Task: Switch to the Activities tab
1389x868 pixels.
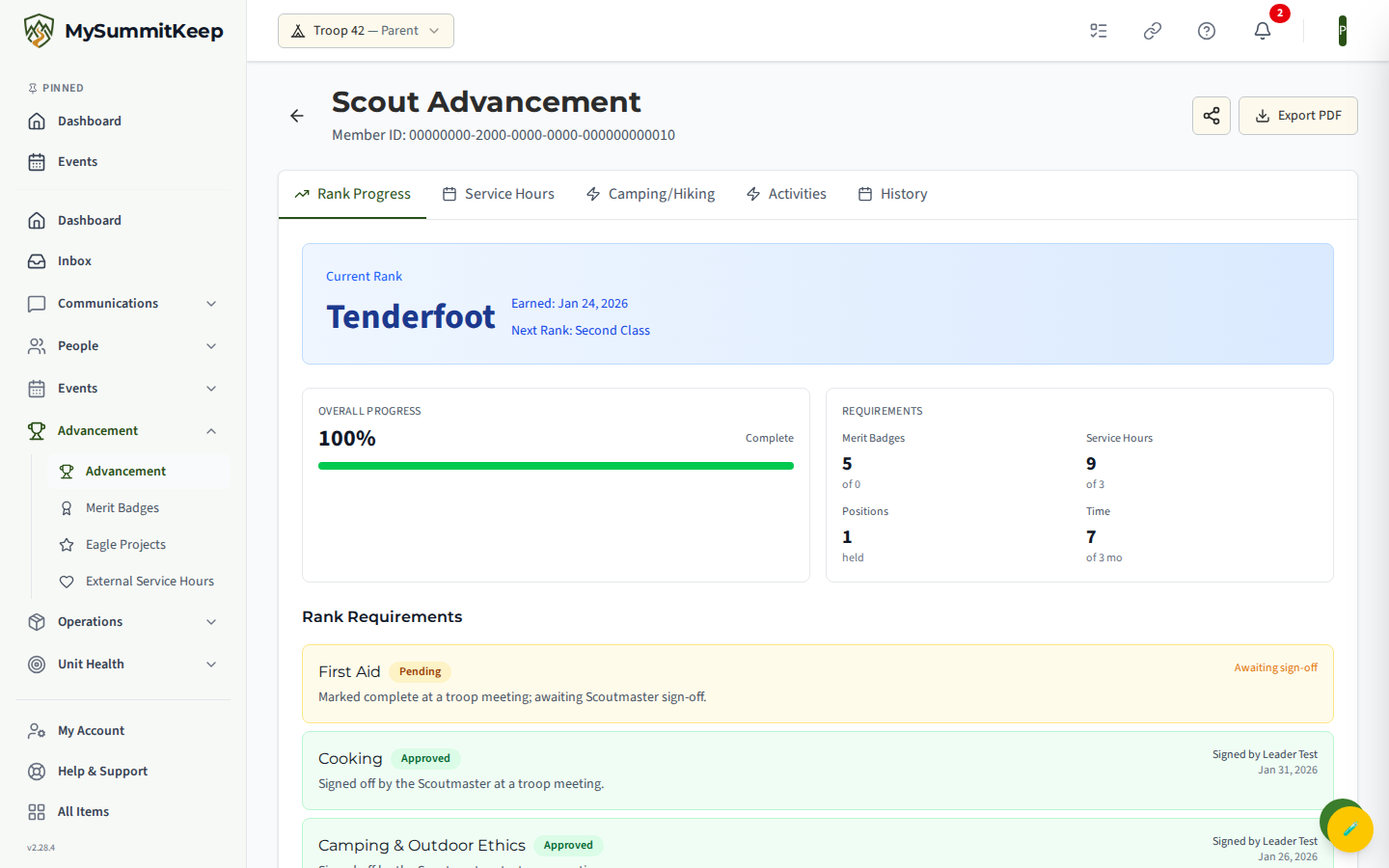Action: click(786, 194)
